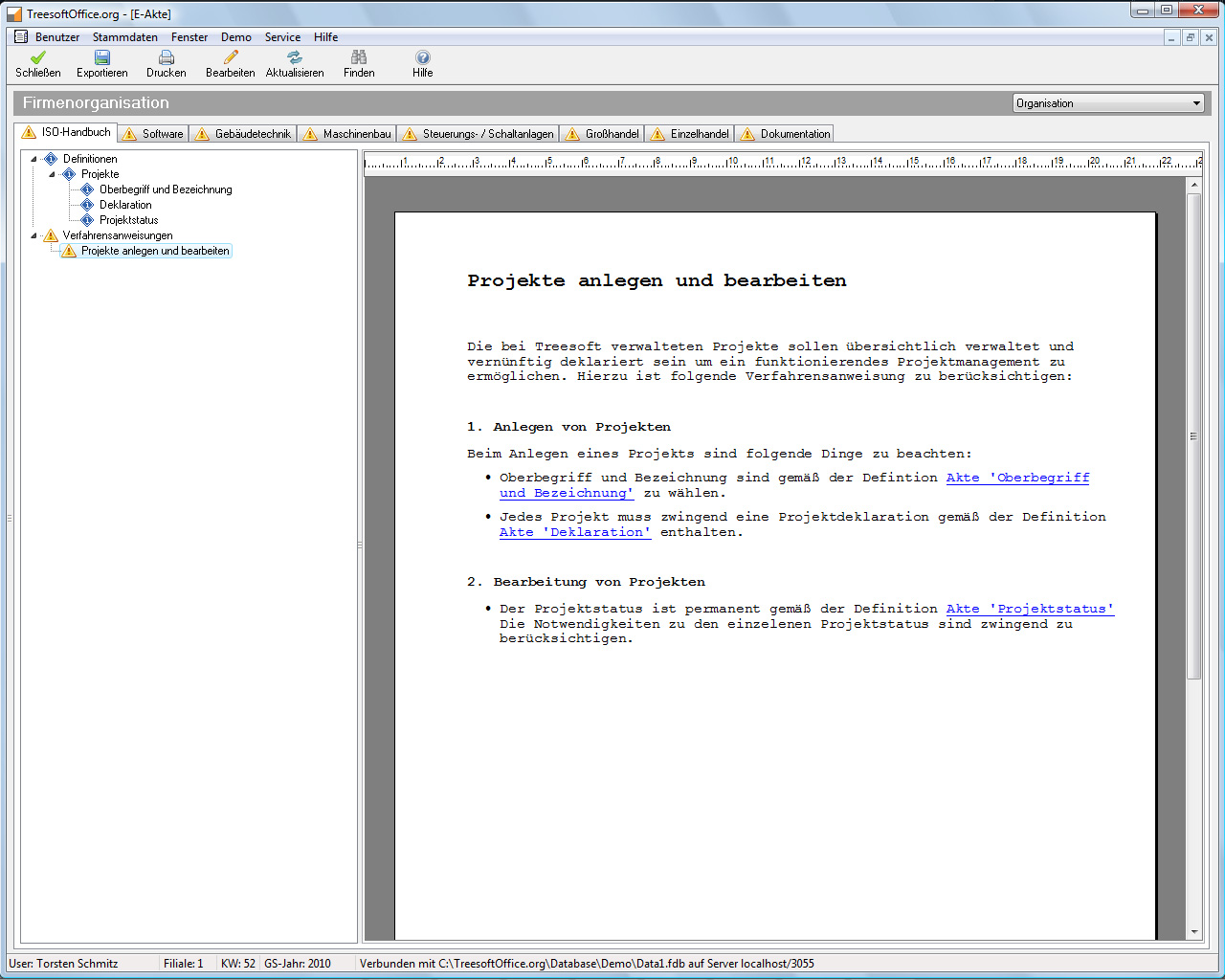1225x980 pixels.
Task: Click the Bearbeiten pencil icon
Action: coord(231,57)
